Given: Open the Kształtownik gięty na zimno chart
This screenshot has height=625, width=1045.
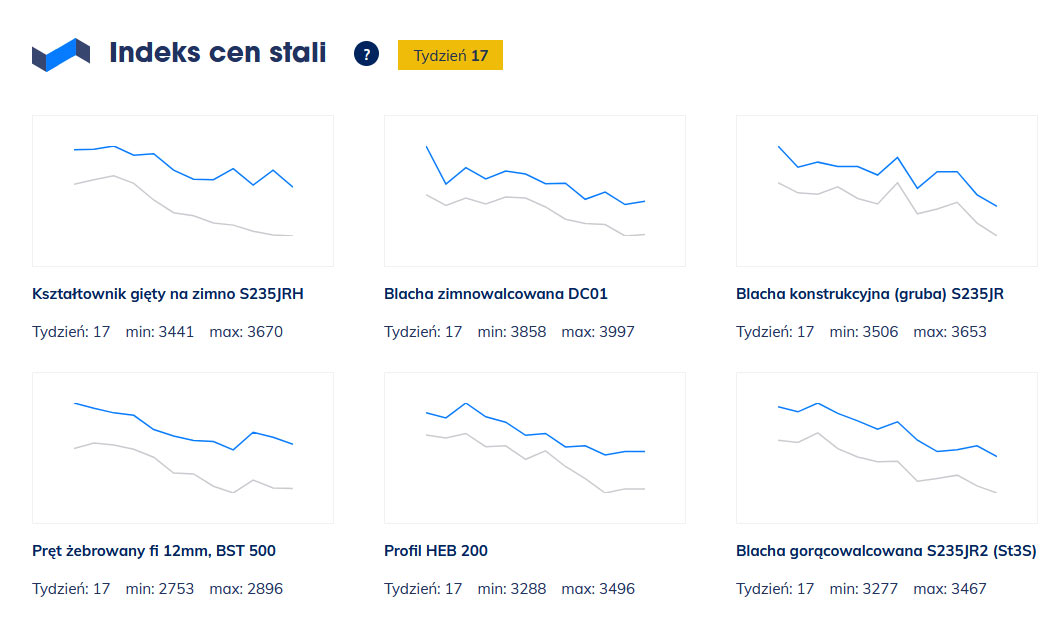Looking at the screenshot, I should pos(183,191).
